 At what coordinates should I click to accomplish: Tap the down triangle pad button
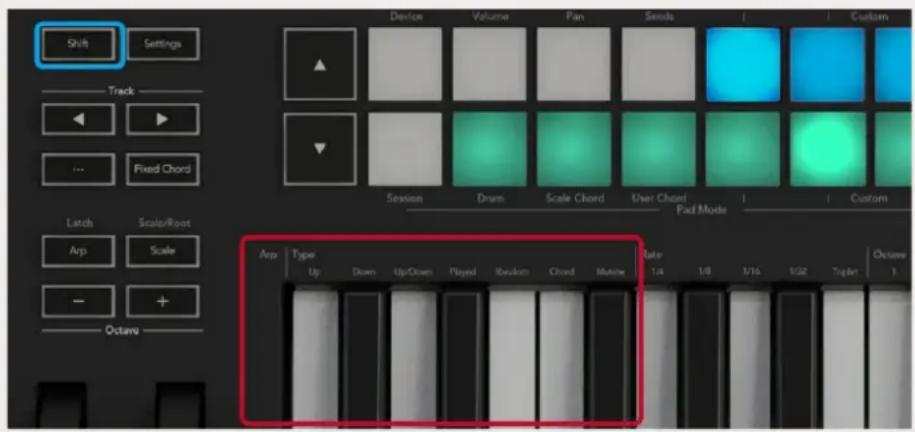pos(320,149)
